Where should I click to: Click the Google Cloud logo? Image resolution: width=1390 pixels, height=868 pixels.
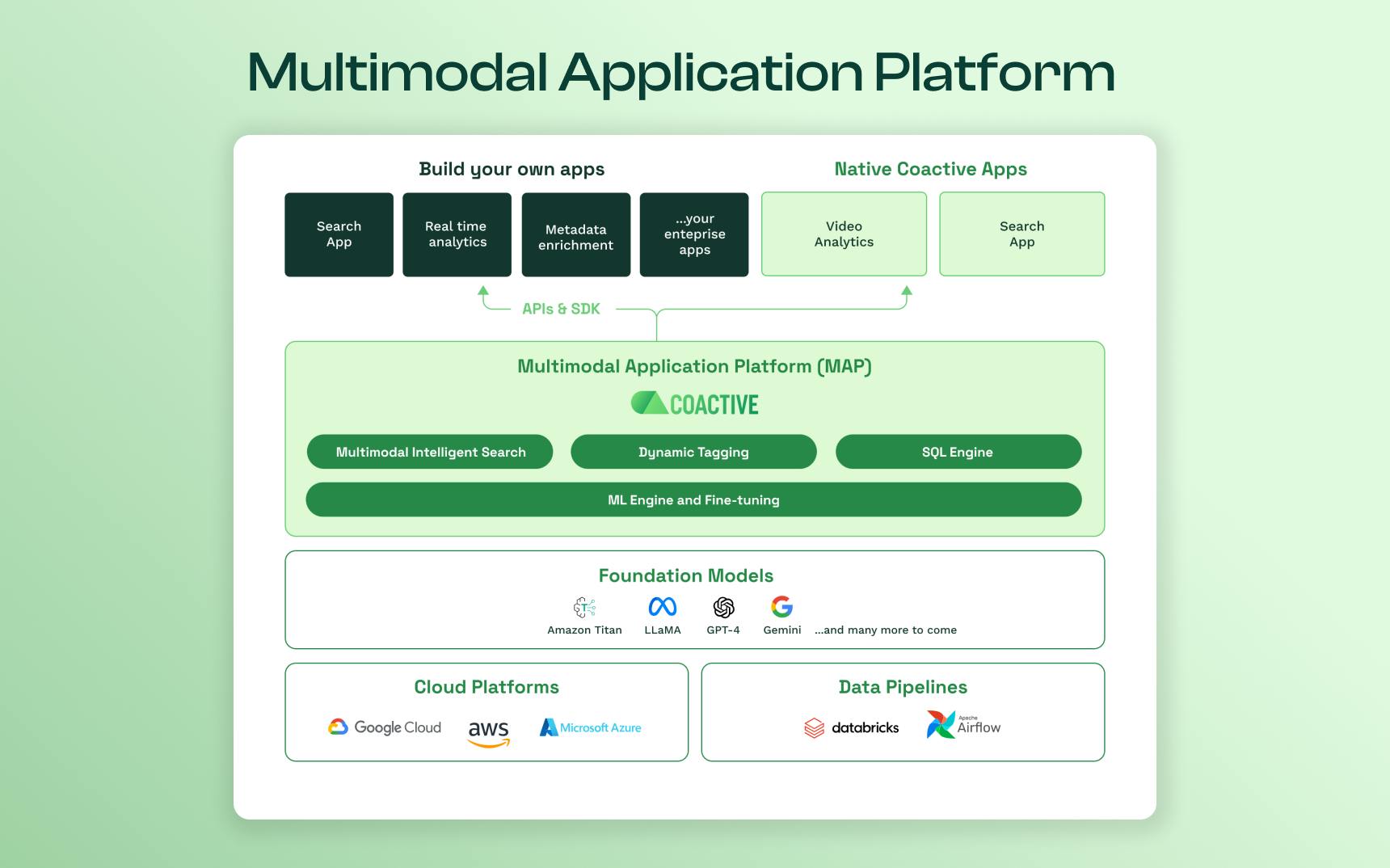point(385,727)
